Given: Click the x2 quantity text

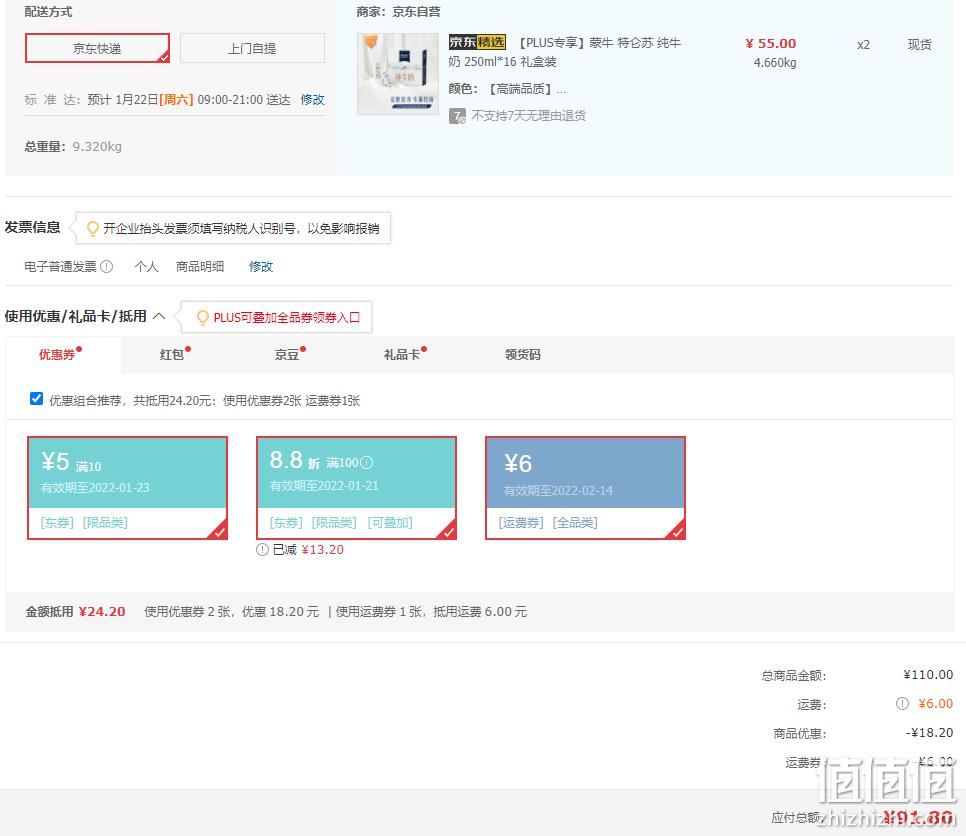Looking at the screenshot, I should 863,44.
